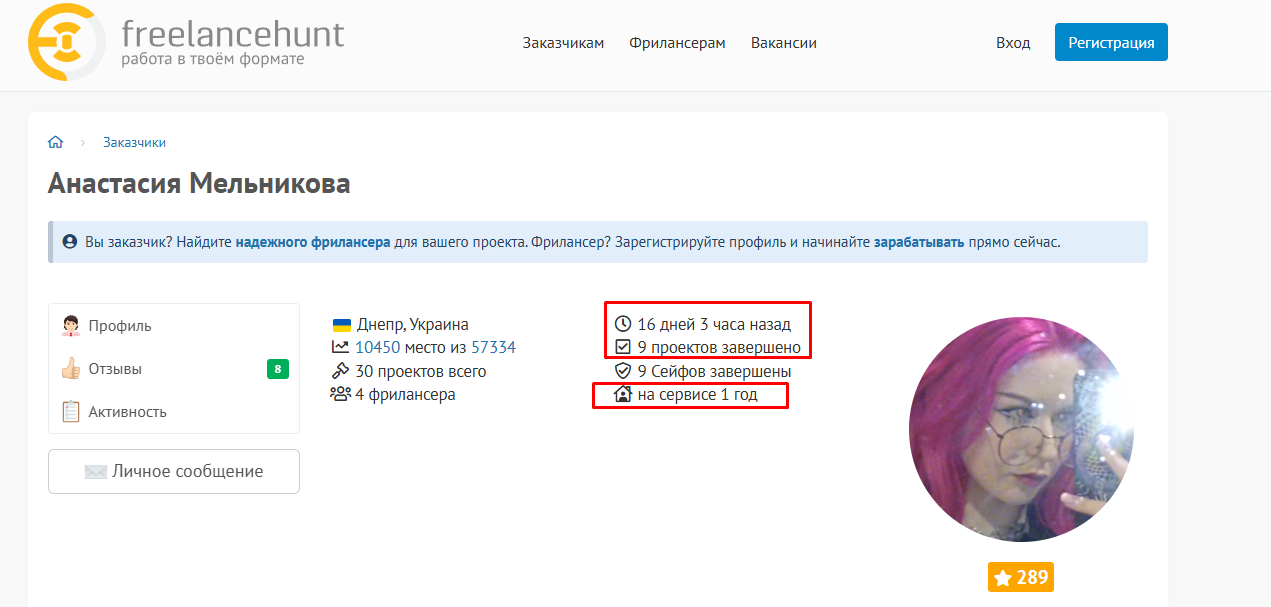Click the Ukraine flag icon
1271x607 pixels.
click(341, 325)
